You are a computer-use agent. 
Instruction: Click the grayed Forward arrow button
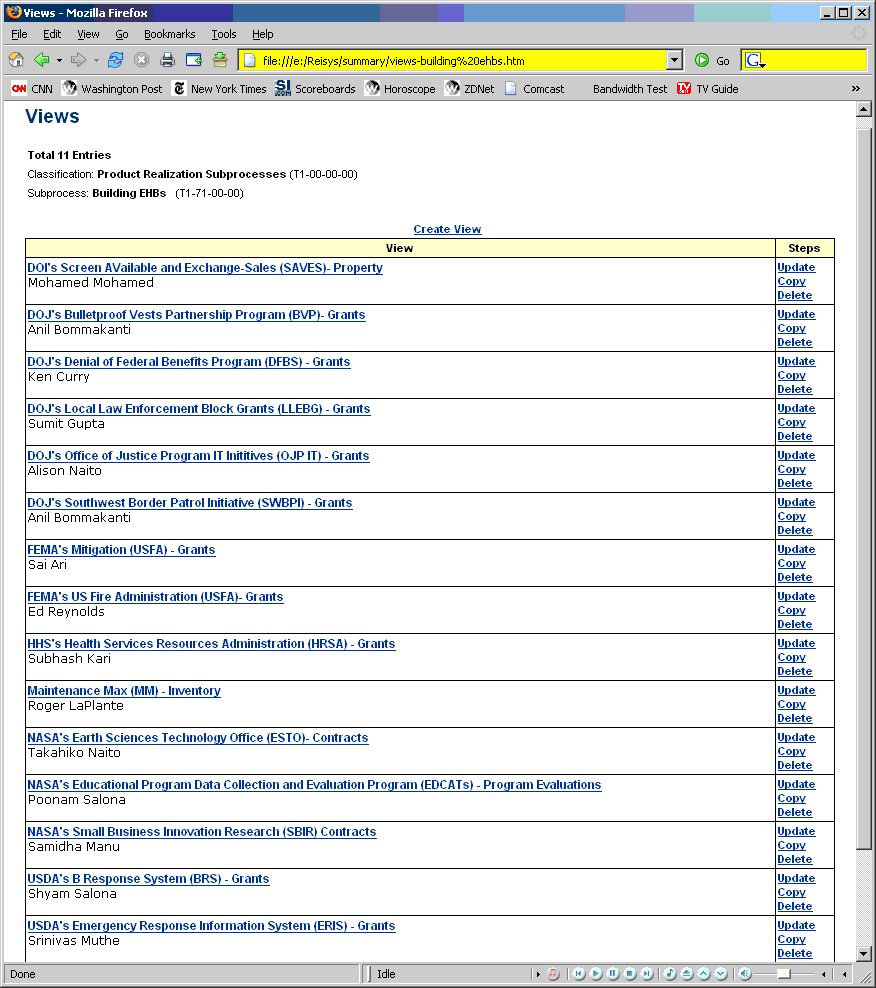[x=78, y=60]
